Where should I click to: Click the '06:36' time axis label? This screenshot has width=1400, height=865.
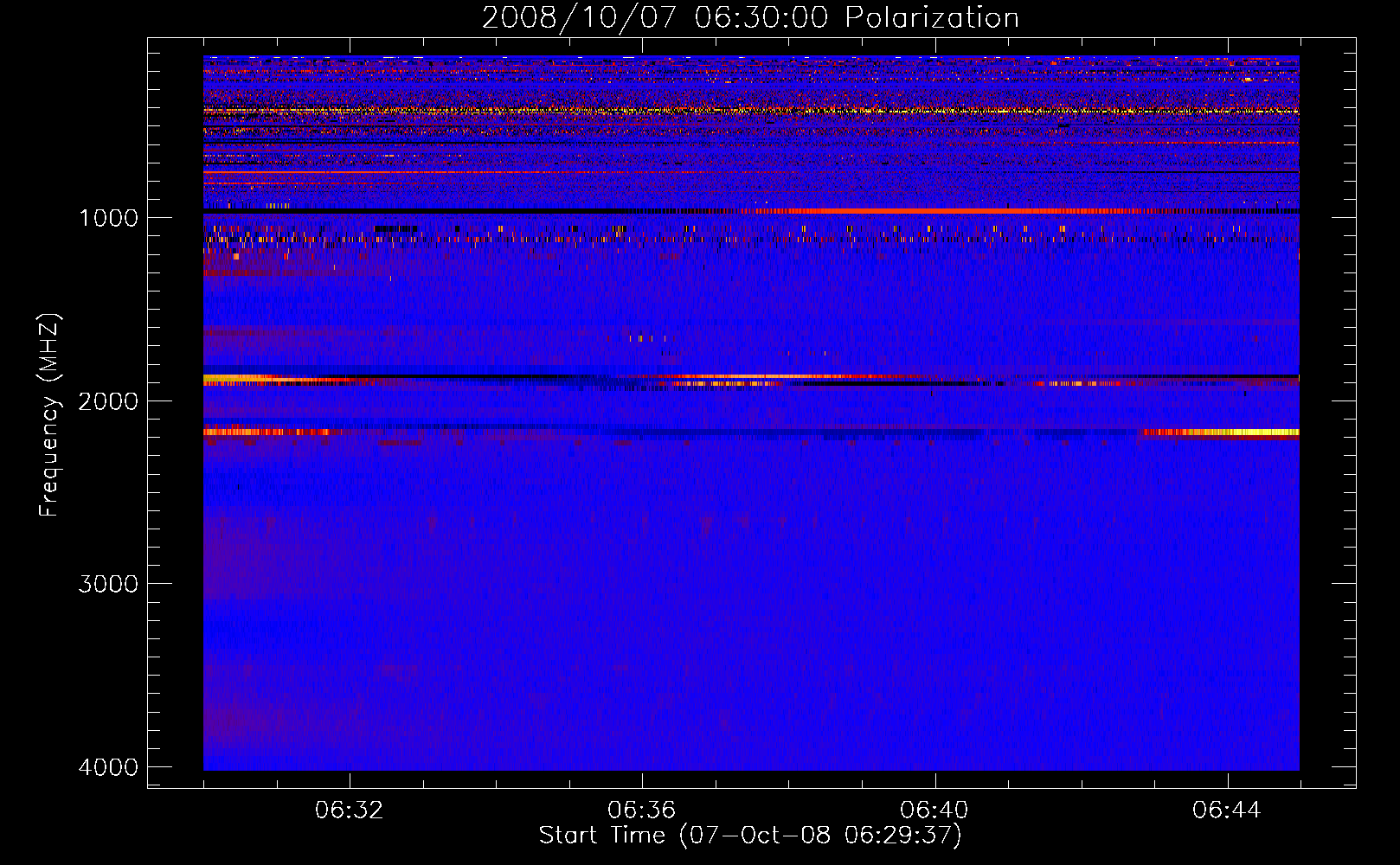tap(641, 811)
